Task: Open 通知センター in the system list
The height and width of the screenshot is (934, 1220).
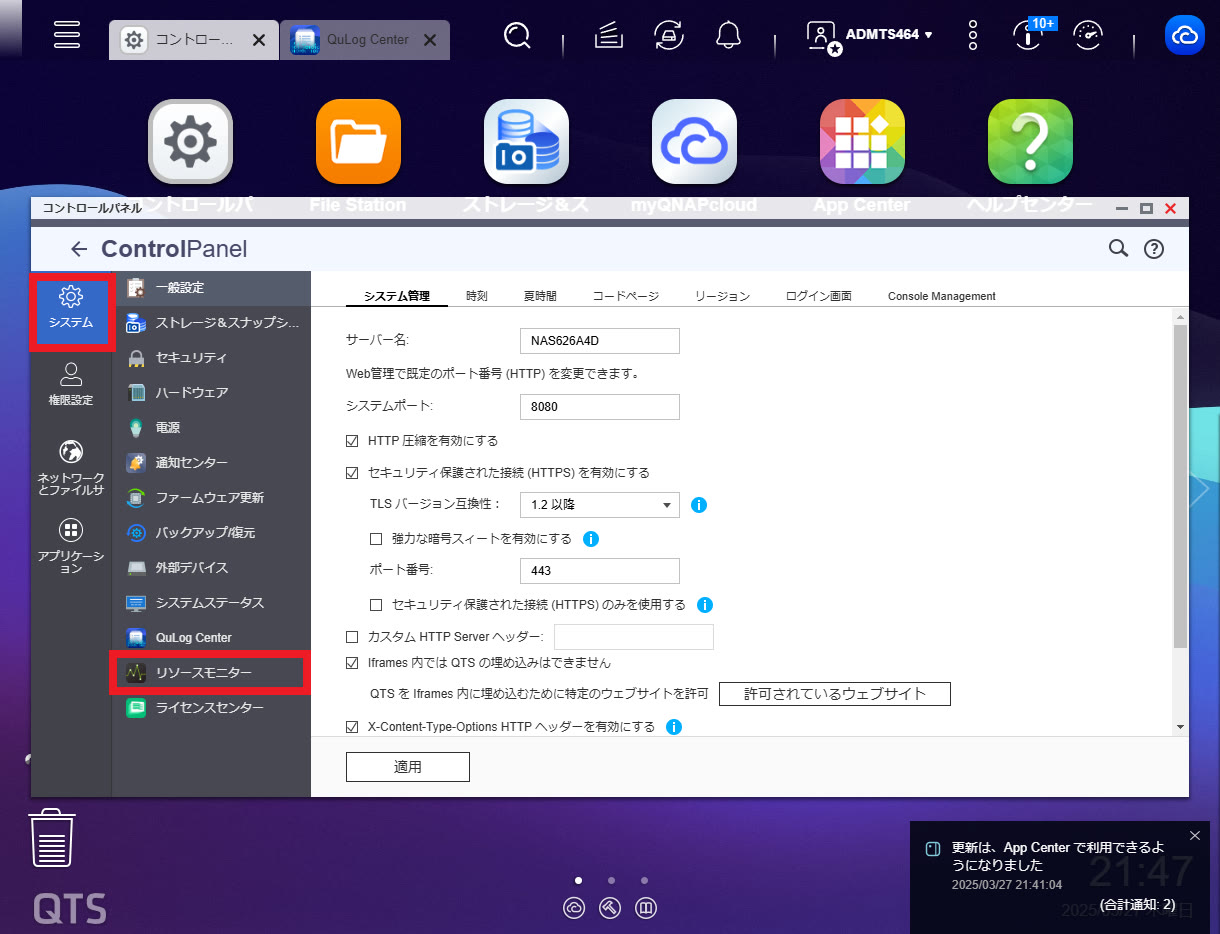Action: coord(211,463)
